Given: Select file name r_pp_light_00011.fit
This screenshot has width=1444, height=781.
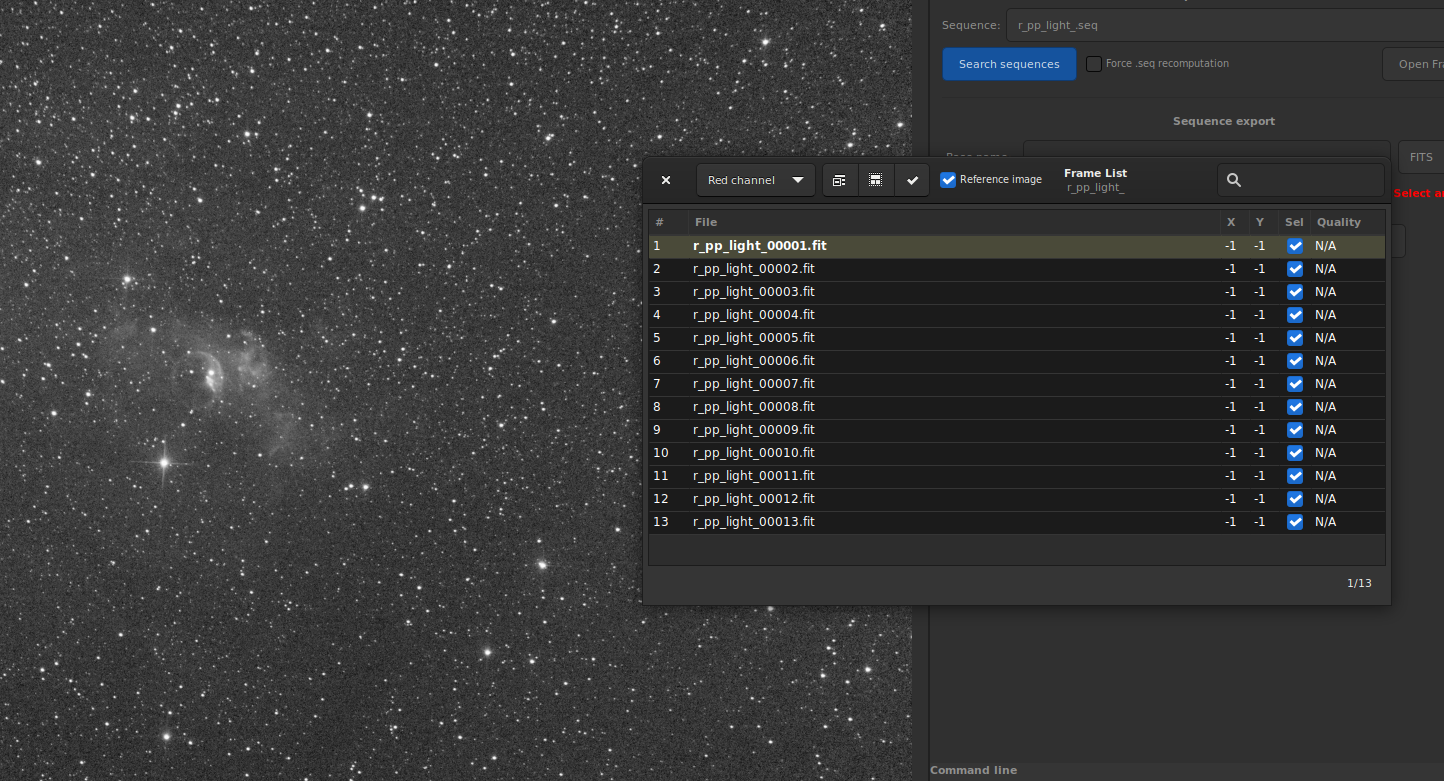Looking at the screenshot, I should tap(754, 476).
